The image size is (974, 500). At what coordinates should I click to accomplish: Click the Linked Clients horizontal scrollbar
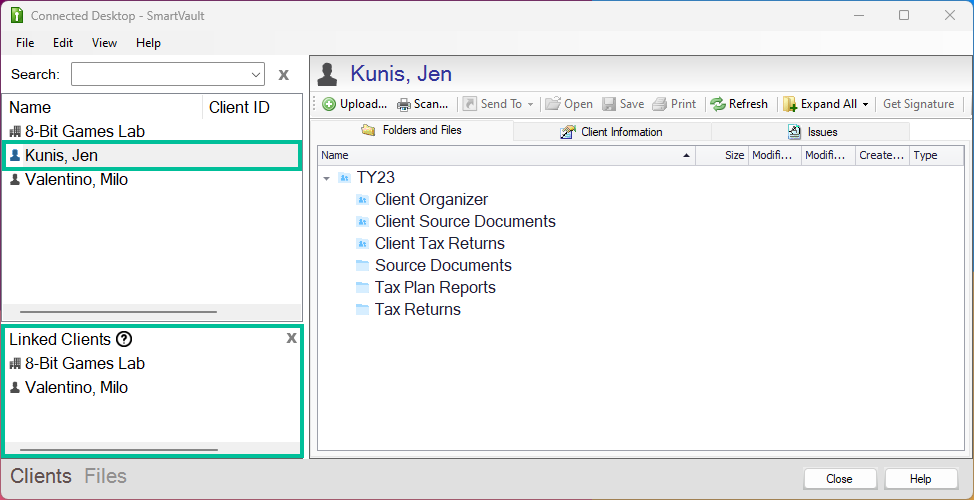(119, 450)
